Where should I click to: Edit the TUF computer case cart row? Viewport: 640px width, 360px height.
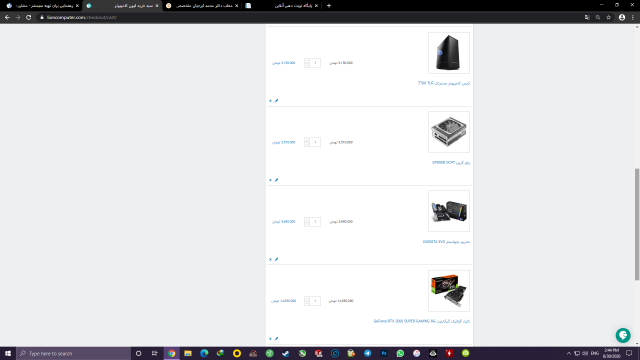[x=276, y=100]
